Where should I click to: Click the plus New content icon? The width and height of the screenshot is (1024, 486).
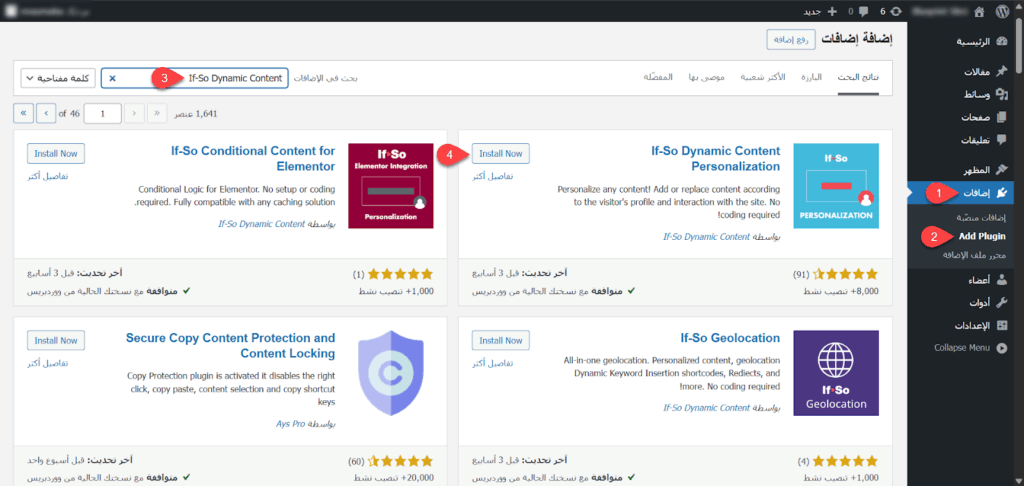point(832,11)
